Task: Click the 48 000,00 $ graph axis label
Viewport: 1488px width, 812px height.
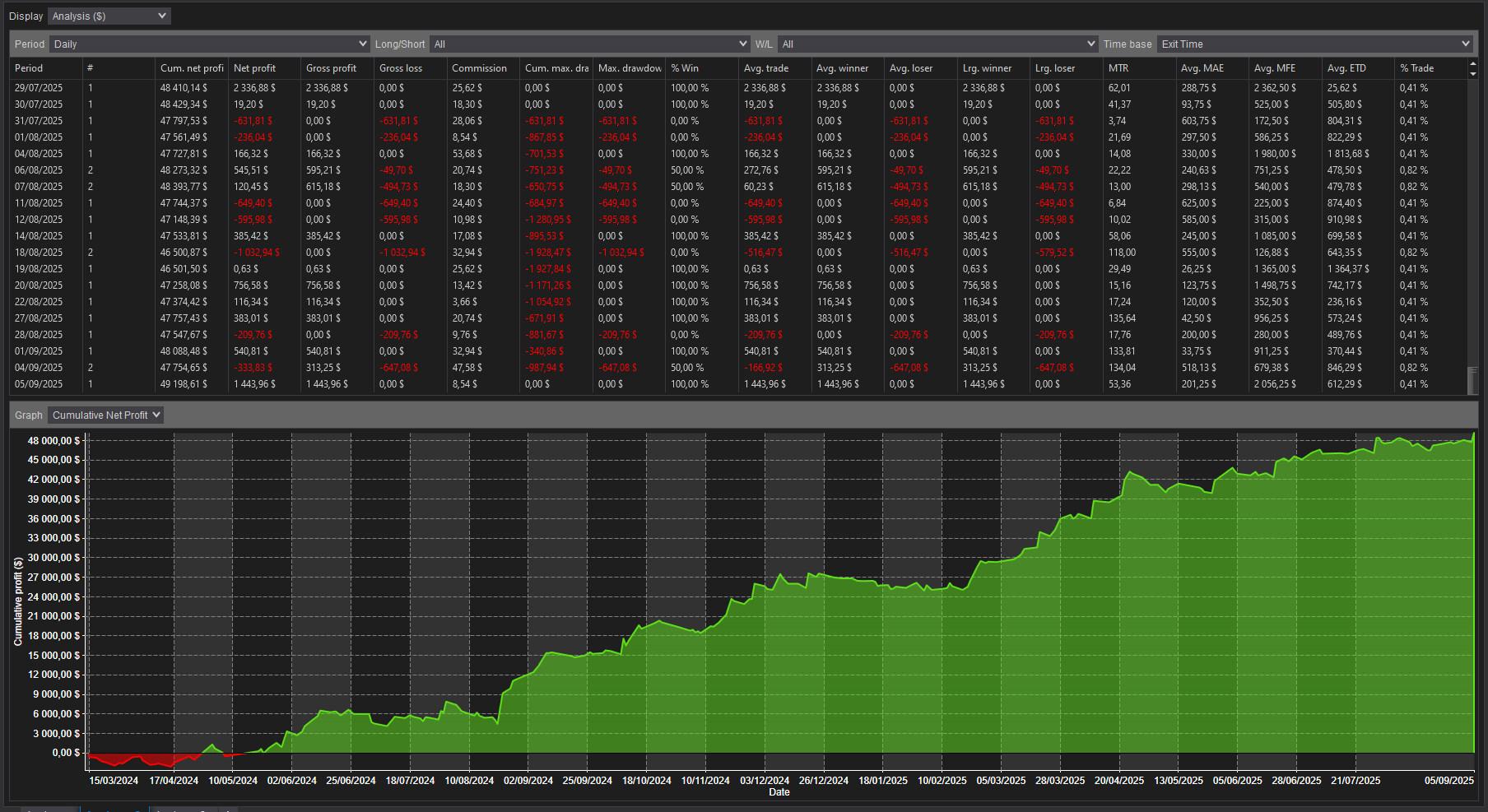Action: point(53,441)
